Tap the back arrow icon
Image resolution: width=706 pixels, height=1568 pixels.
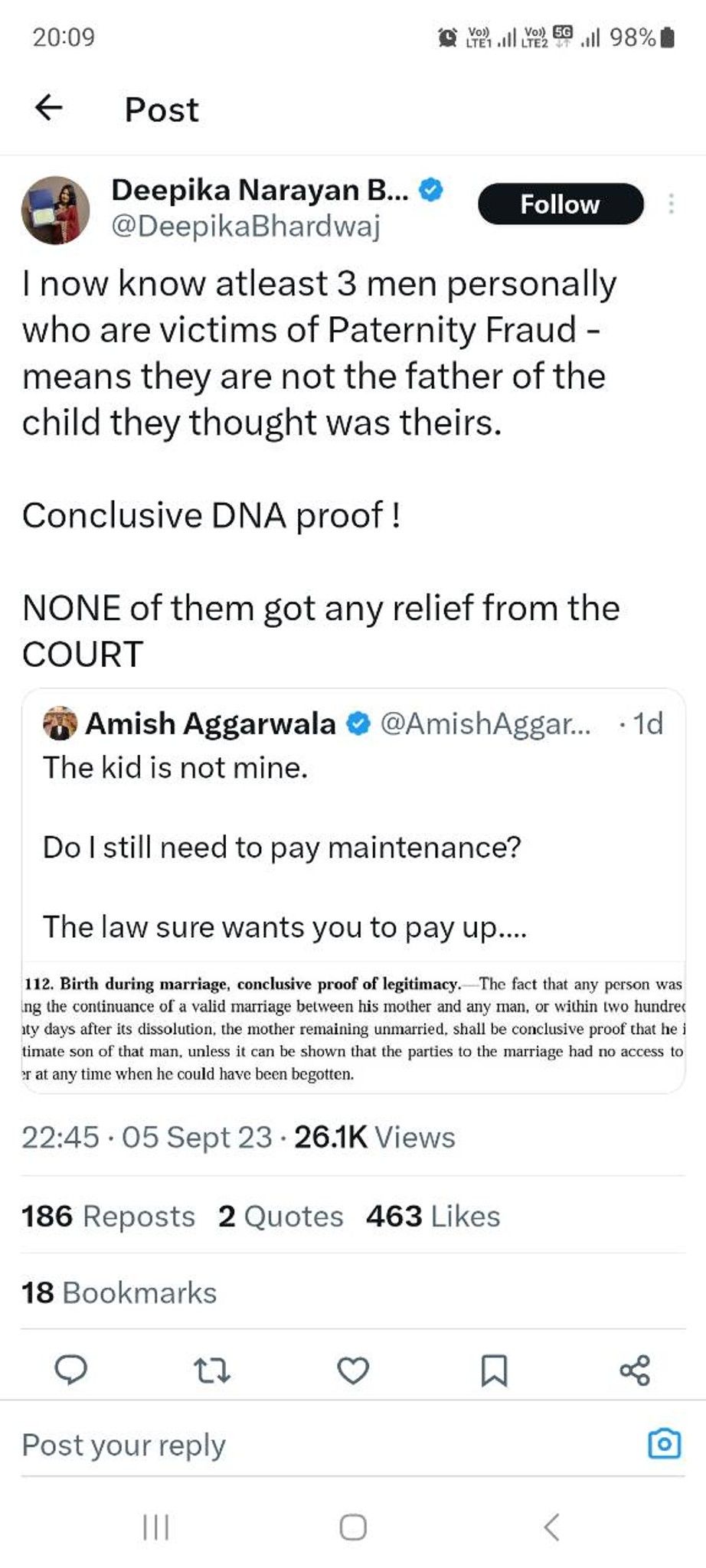(49, 108)
